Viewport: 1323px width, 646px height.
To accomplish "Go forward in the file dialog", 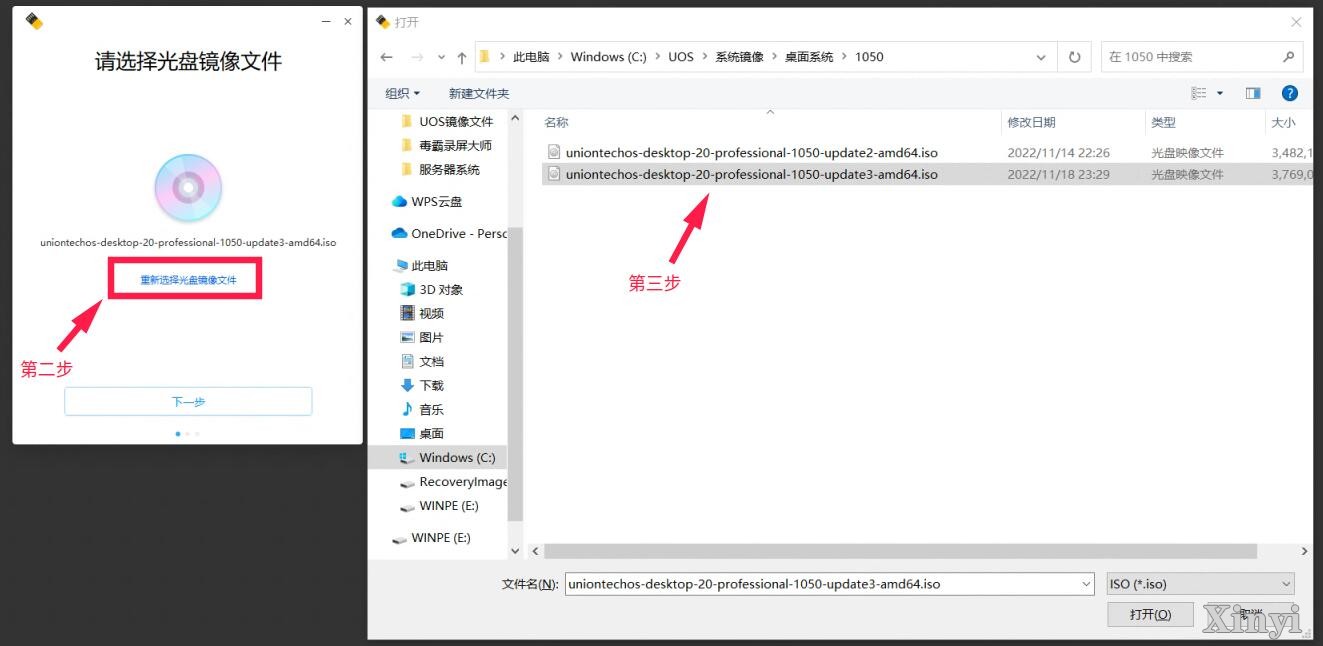I will [x=418, y=57].
